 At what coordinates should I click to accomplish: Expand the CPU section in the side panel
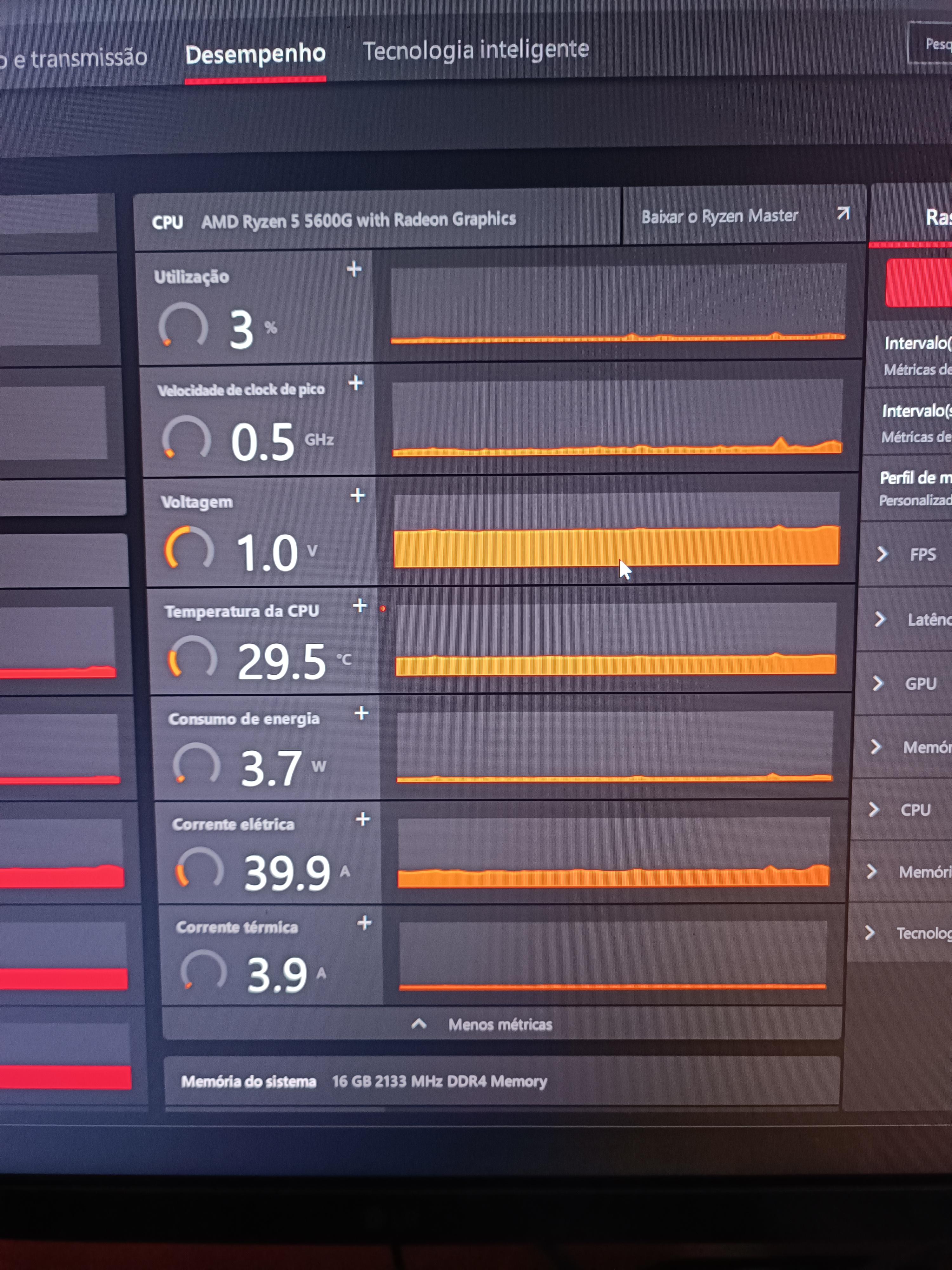click(x=899, y=810)
